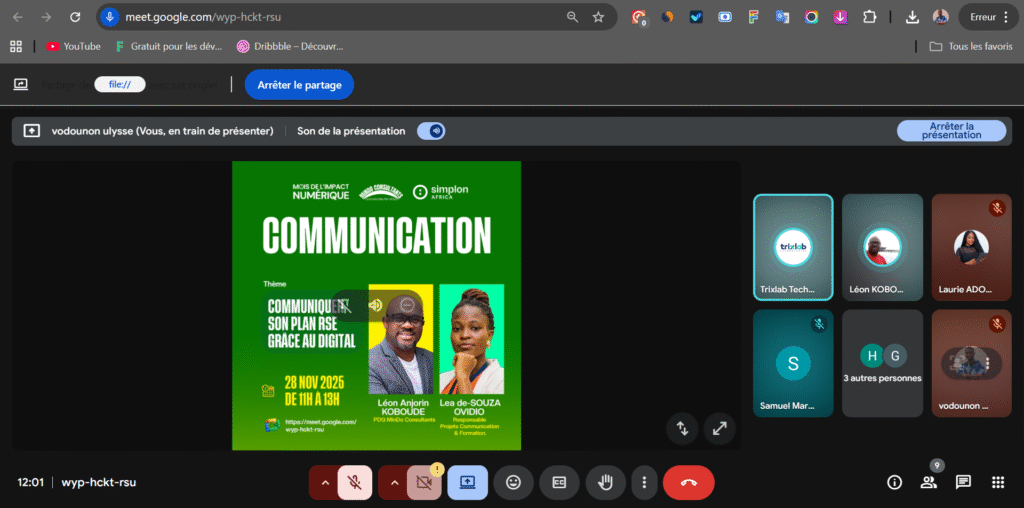This screenshot has width=1024, height=508.
Task: Toggle the presentation audio switch
Action: [431, 131]
